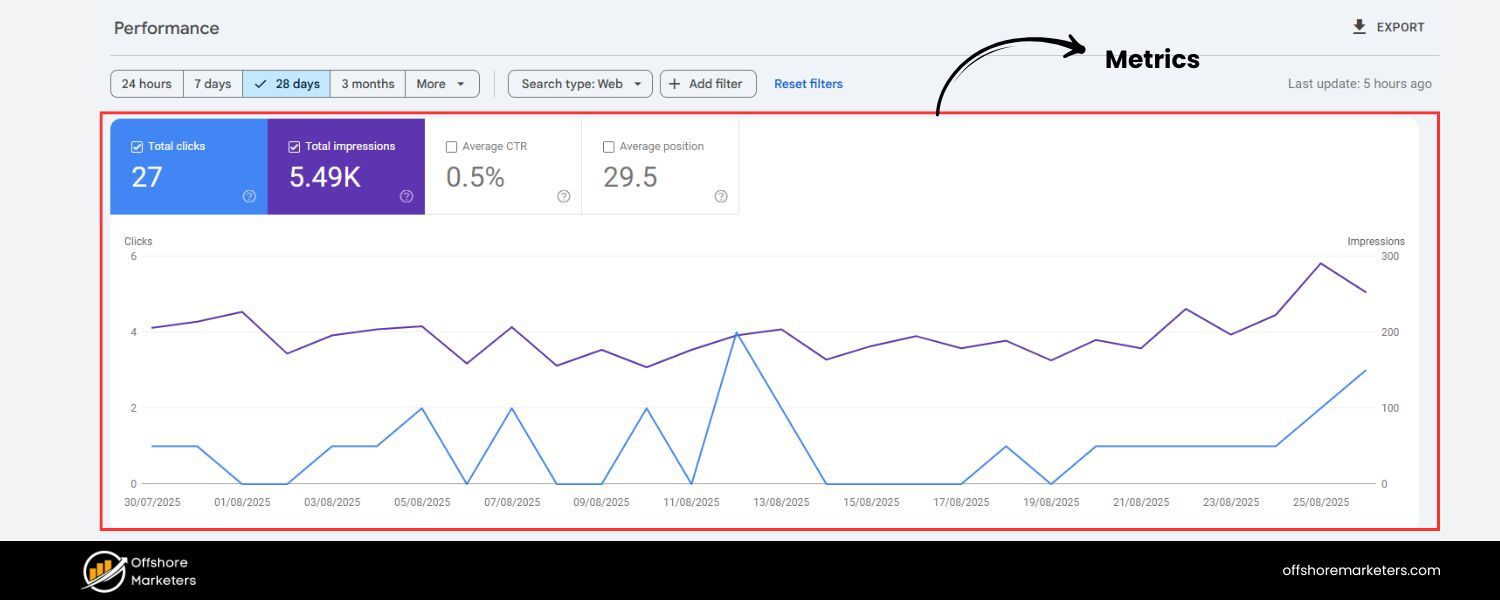The height and width of the screenshot is (600, 1500).
Task: Switch to the 3 months view
Action: click(367, 83)
